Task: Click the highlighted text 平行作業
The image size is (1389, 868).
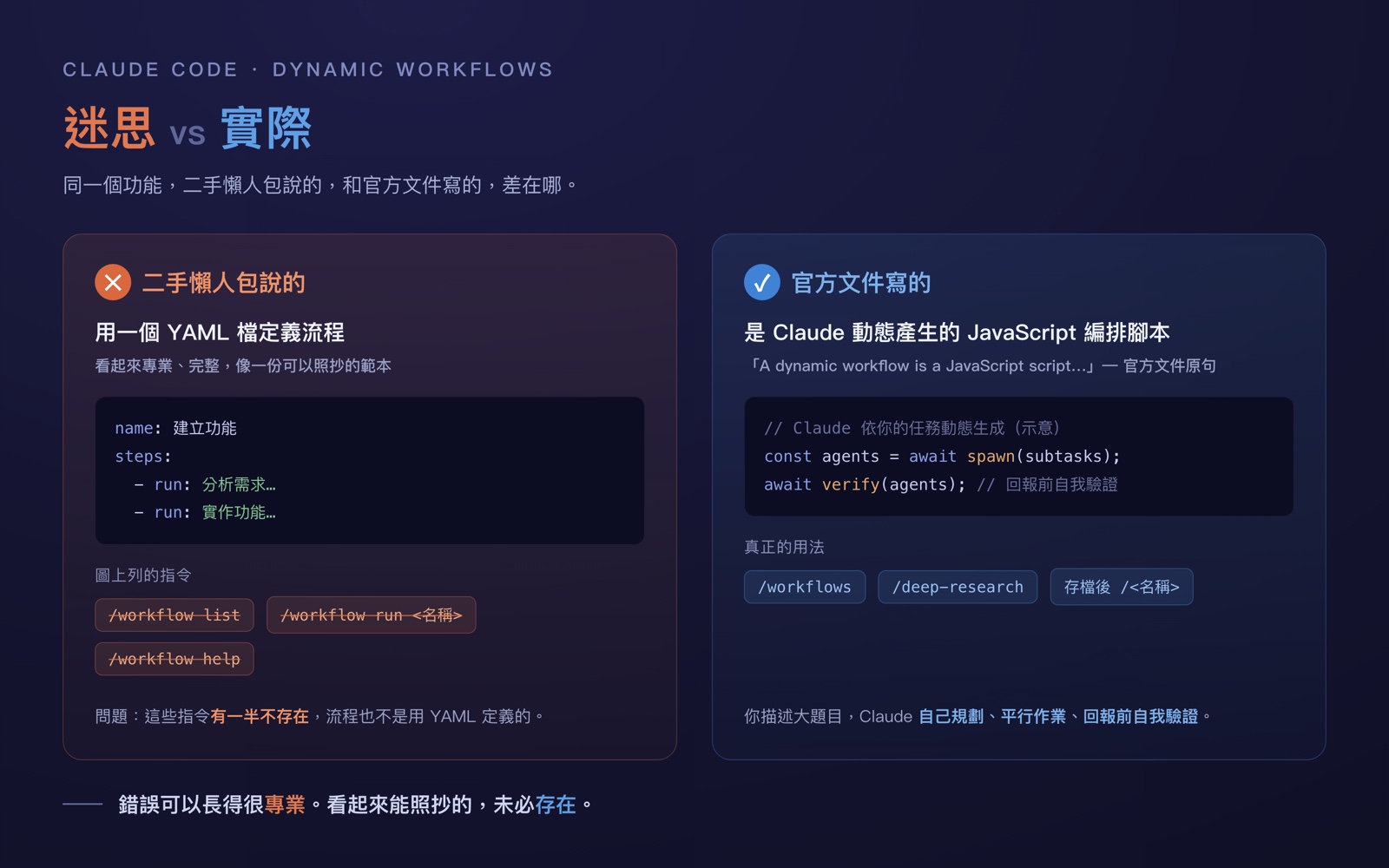Action: (1033, 716)
